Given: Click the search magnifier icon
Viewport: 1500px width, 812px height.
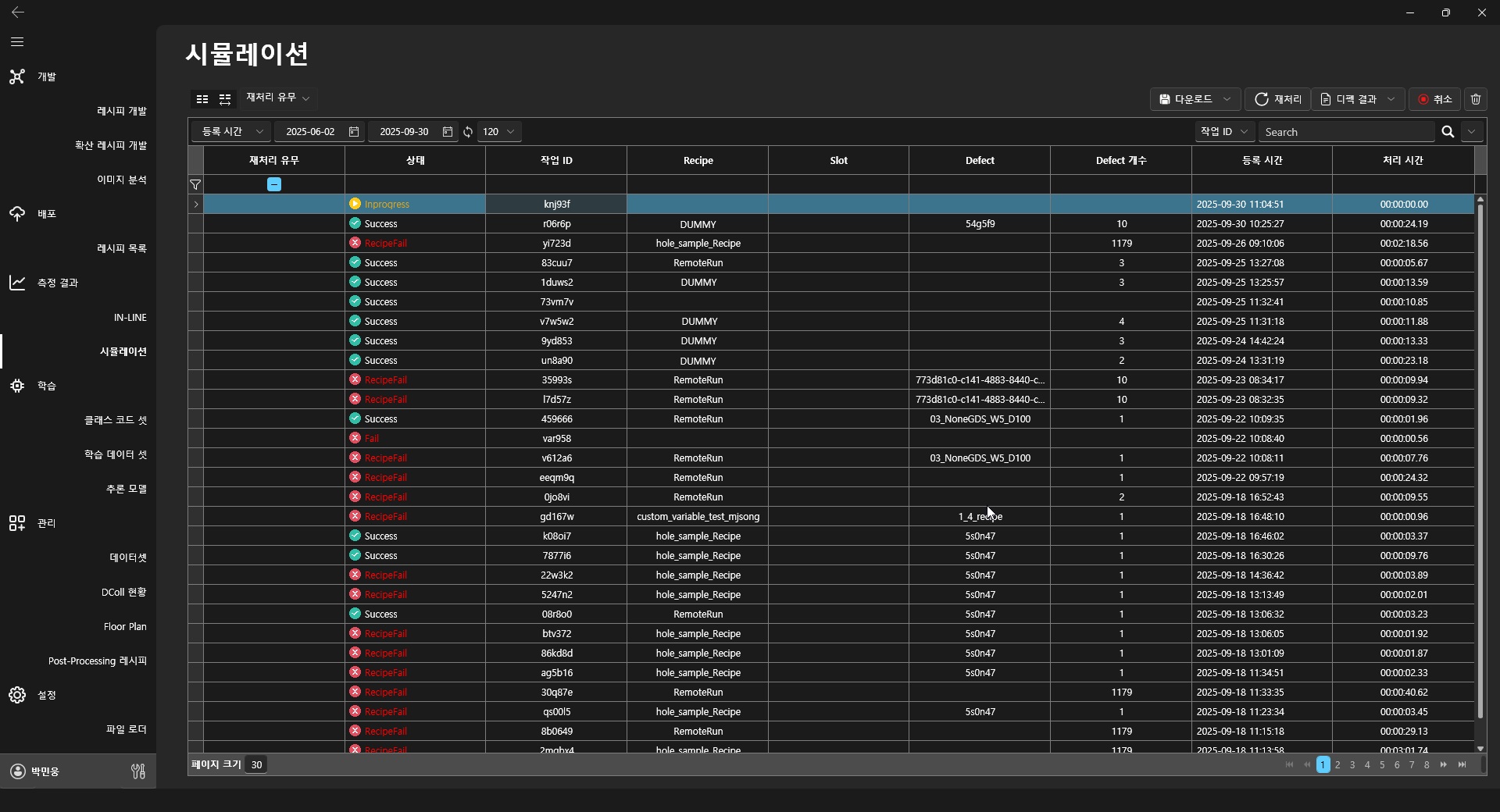Looking at the screenshot, I should 1448,132.
